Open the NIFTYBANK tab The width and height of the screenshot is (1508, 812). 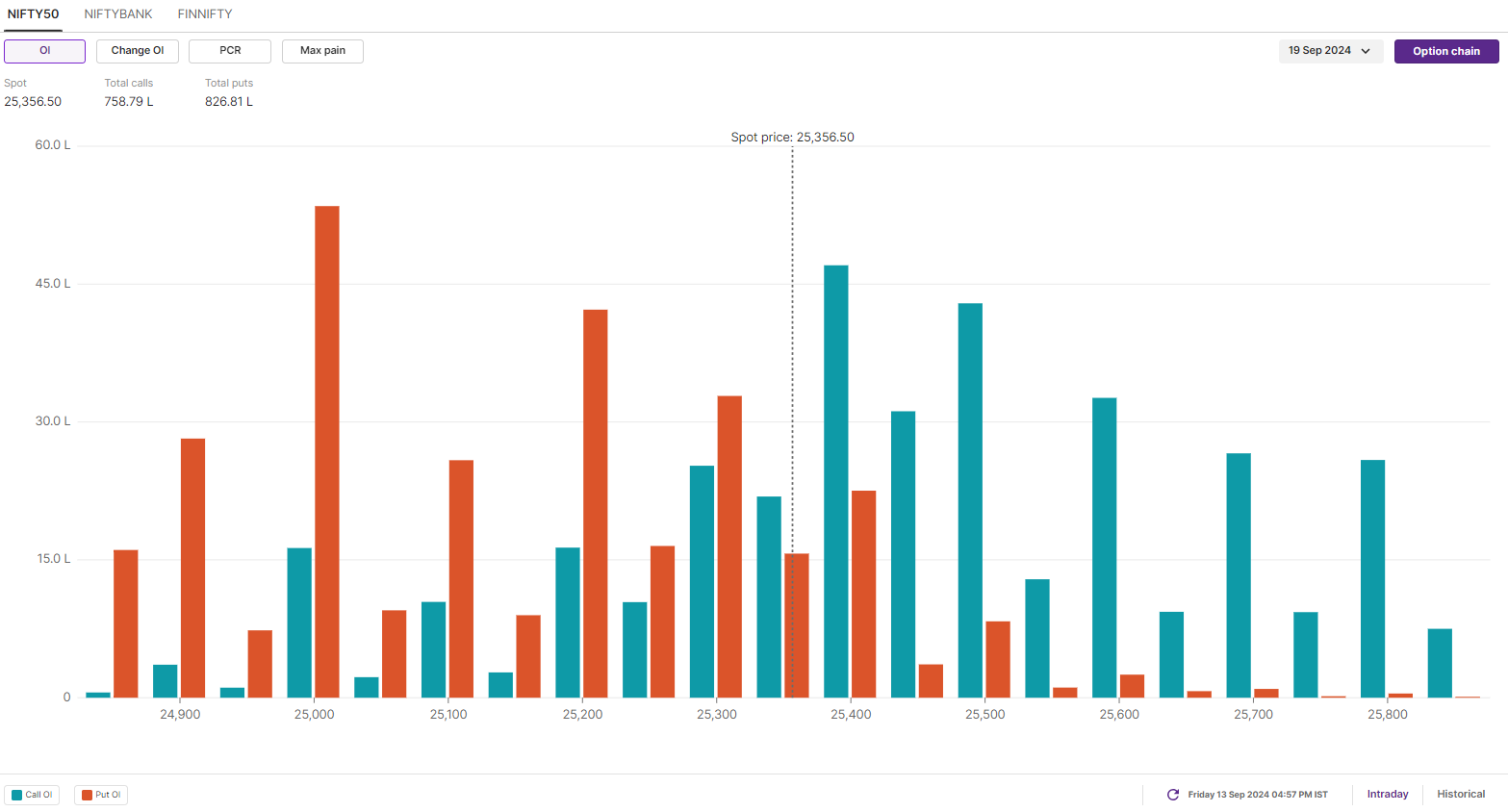tap(118, 14)
